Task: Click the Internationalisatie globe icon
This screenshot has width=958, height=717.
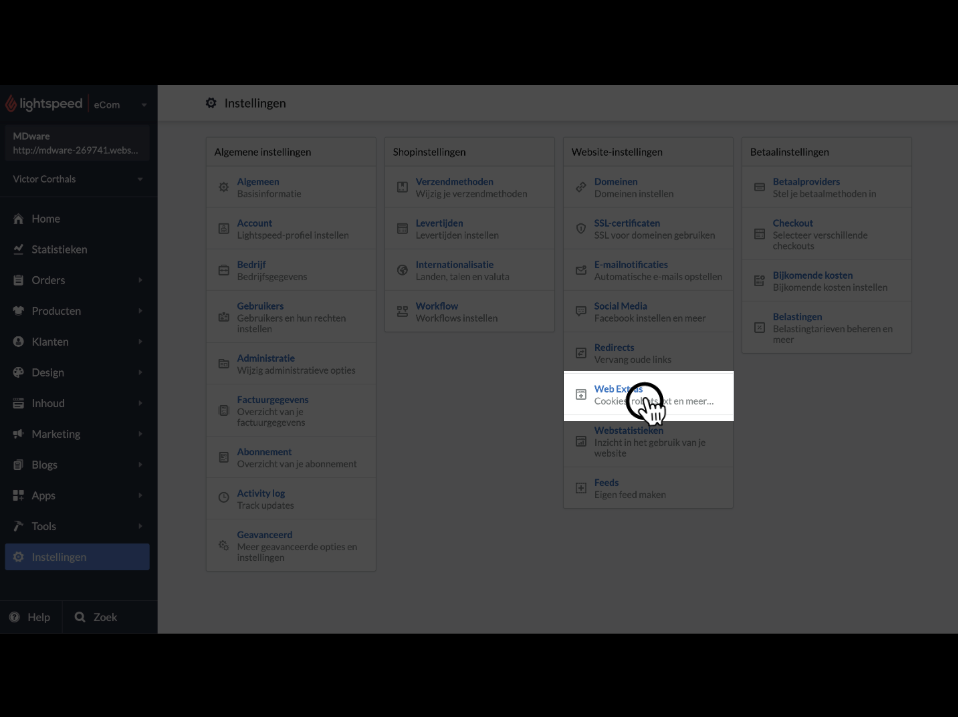Action: (402, 270)
